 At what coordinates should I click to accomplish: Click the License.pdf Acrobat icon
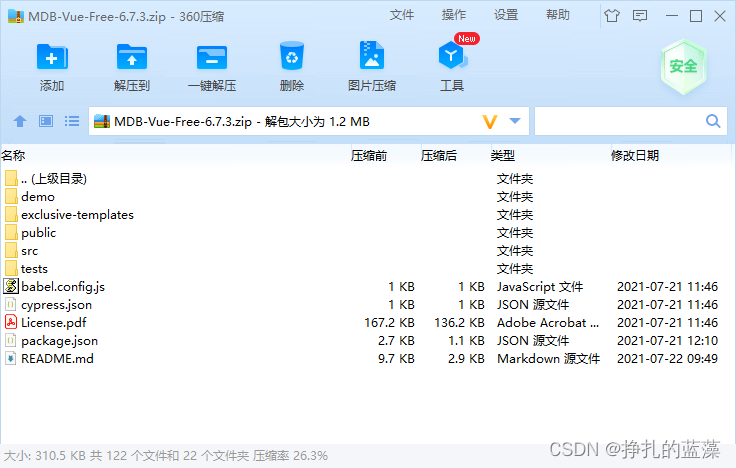click(x=11, y=322)
